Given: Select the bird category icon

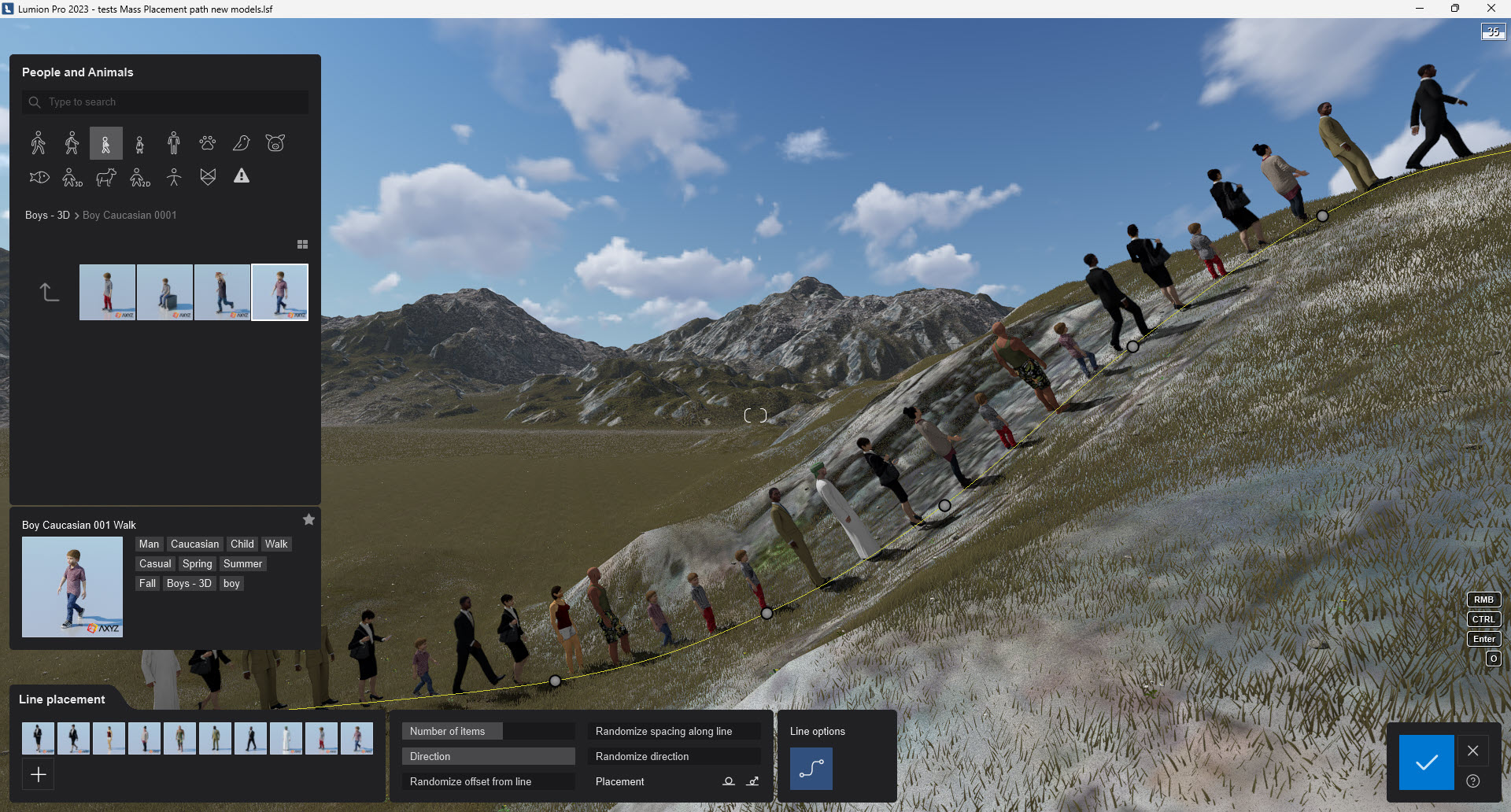Looking at the screenshot, I should point(240,142).
